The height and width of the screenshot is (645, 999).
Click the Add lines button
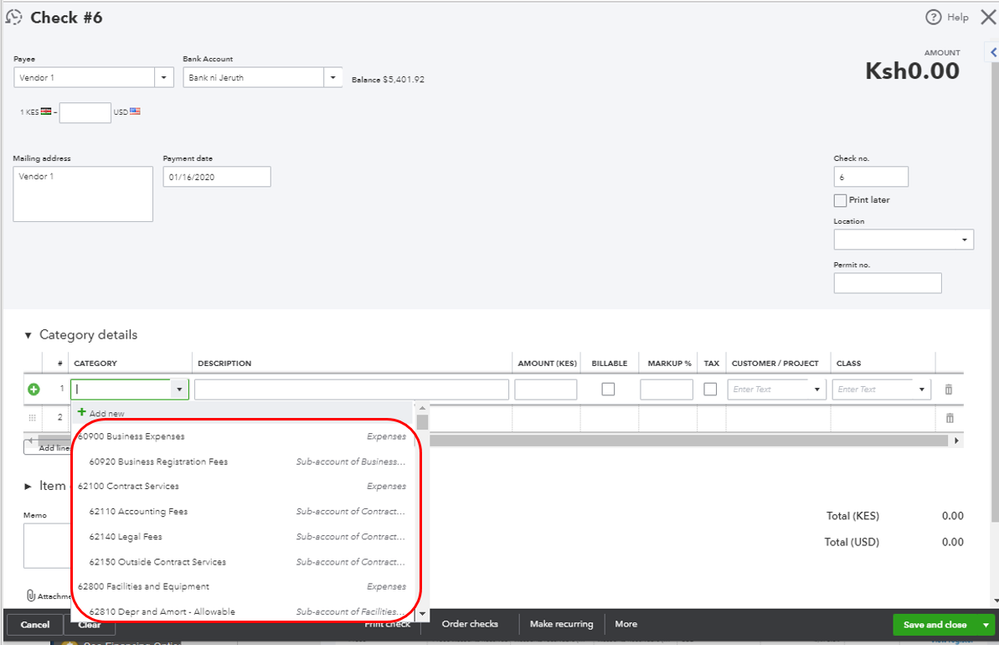pyautogui.click(x=48, y=447)
